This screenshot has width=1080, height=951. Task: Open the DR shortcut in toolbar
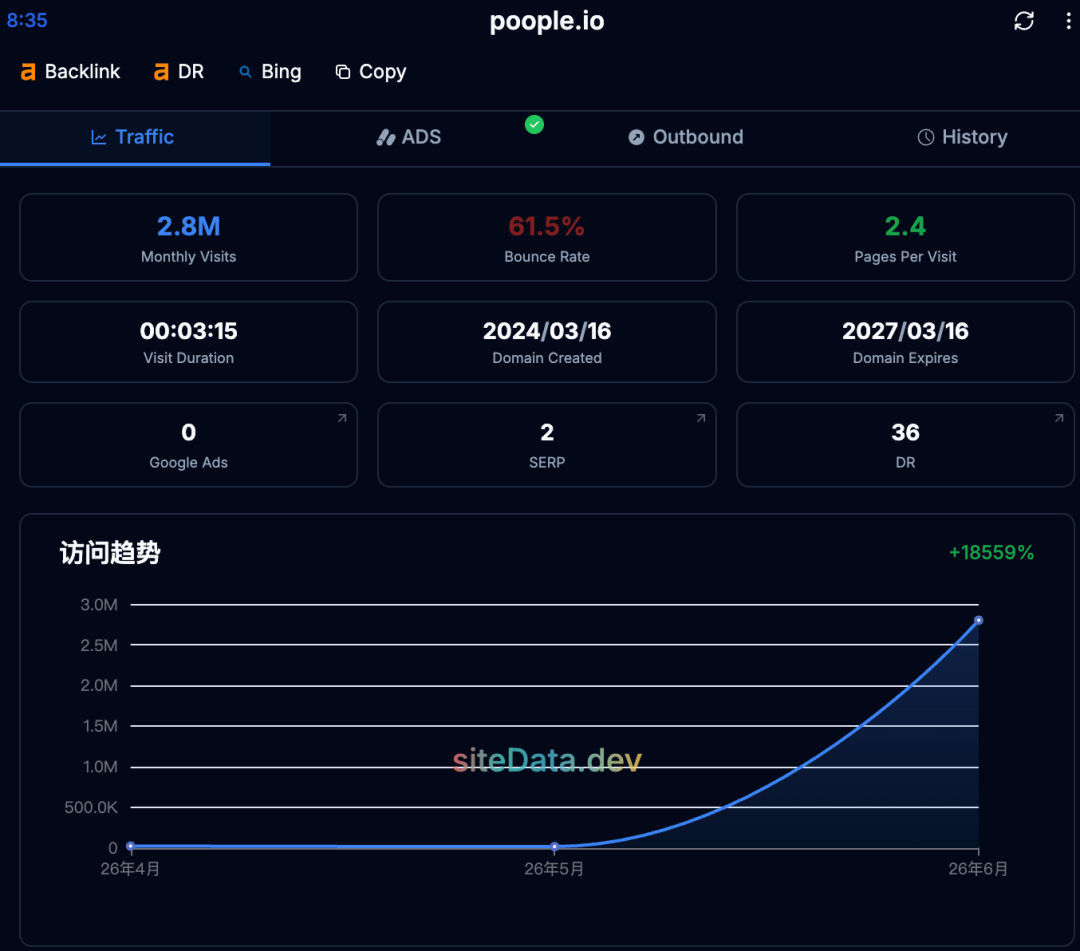[179, 72]
